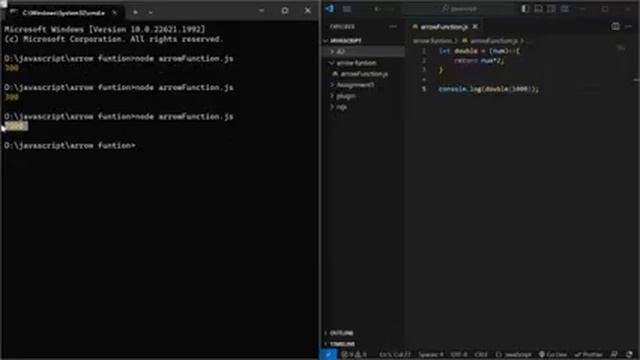Open arrowFunction.js in the Explorer tree
Screen dimensions: 640x360
(363, 74)
